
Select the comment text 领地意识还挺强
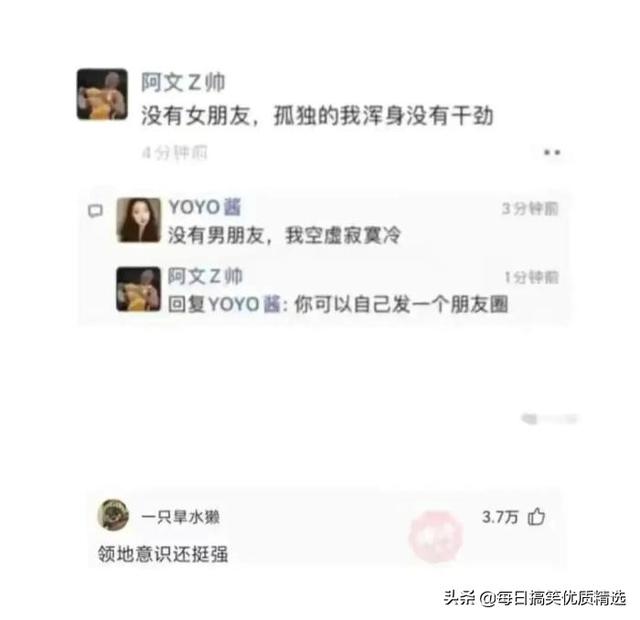pos(163,554)
